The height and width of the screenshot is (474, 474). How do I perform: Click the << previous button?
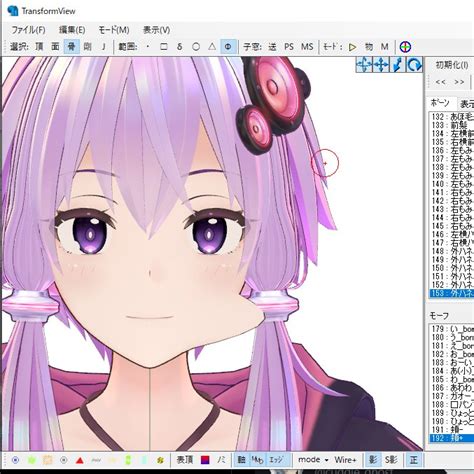coord(441,82)
